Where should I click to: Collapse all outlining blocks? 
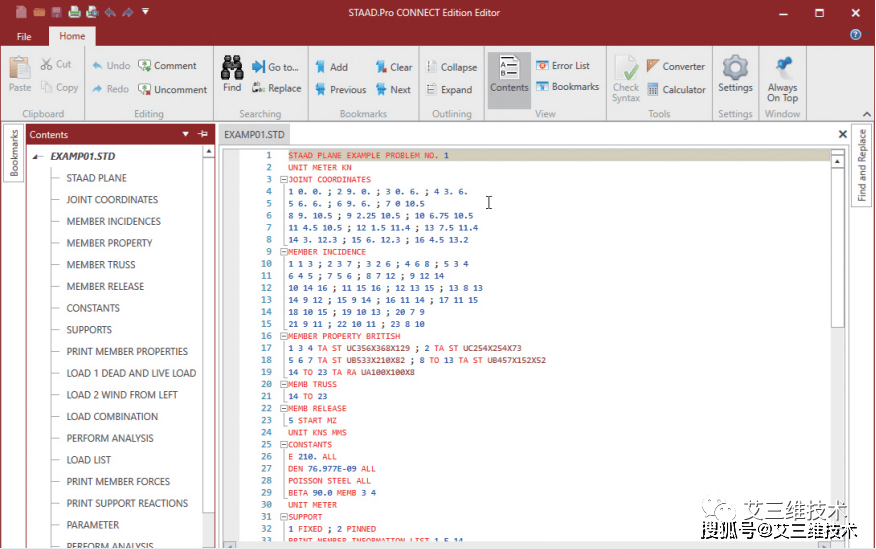click(451, 67)
